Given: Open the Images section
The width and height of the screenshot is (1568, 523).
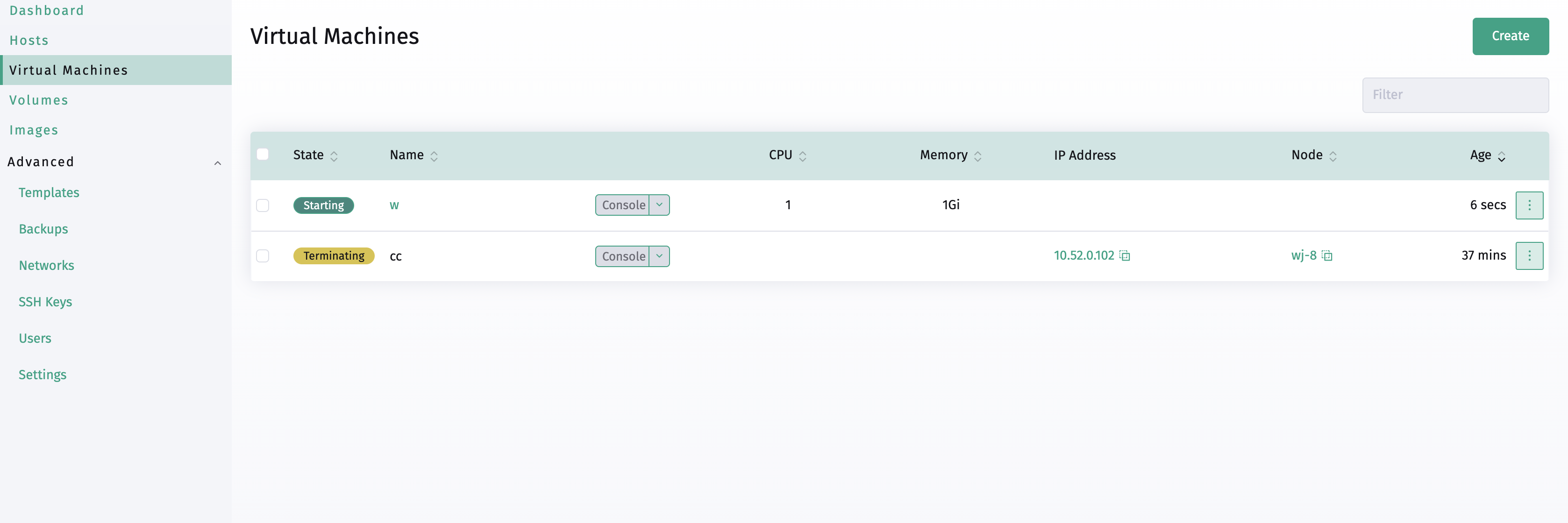Looking at the screenshot, I should point(34,129).
